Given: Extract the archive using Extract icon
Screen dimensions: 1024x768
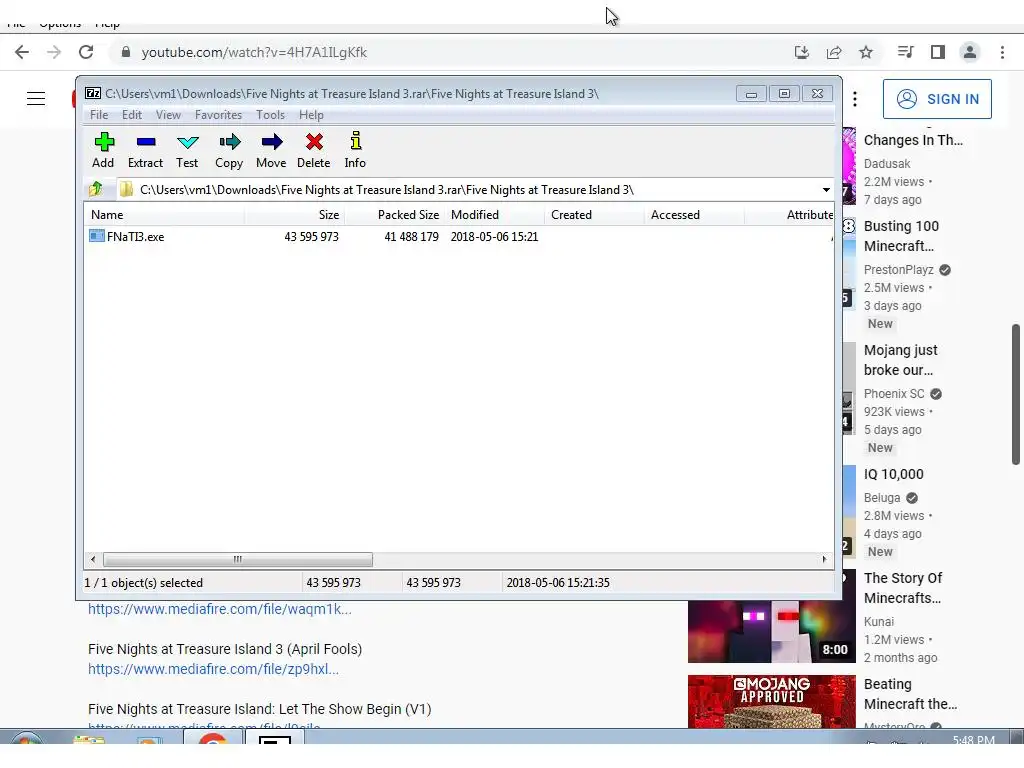Looking at the screenshot, I should [x=145, y=150].
